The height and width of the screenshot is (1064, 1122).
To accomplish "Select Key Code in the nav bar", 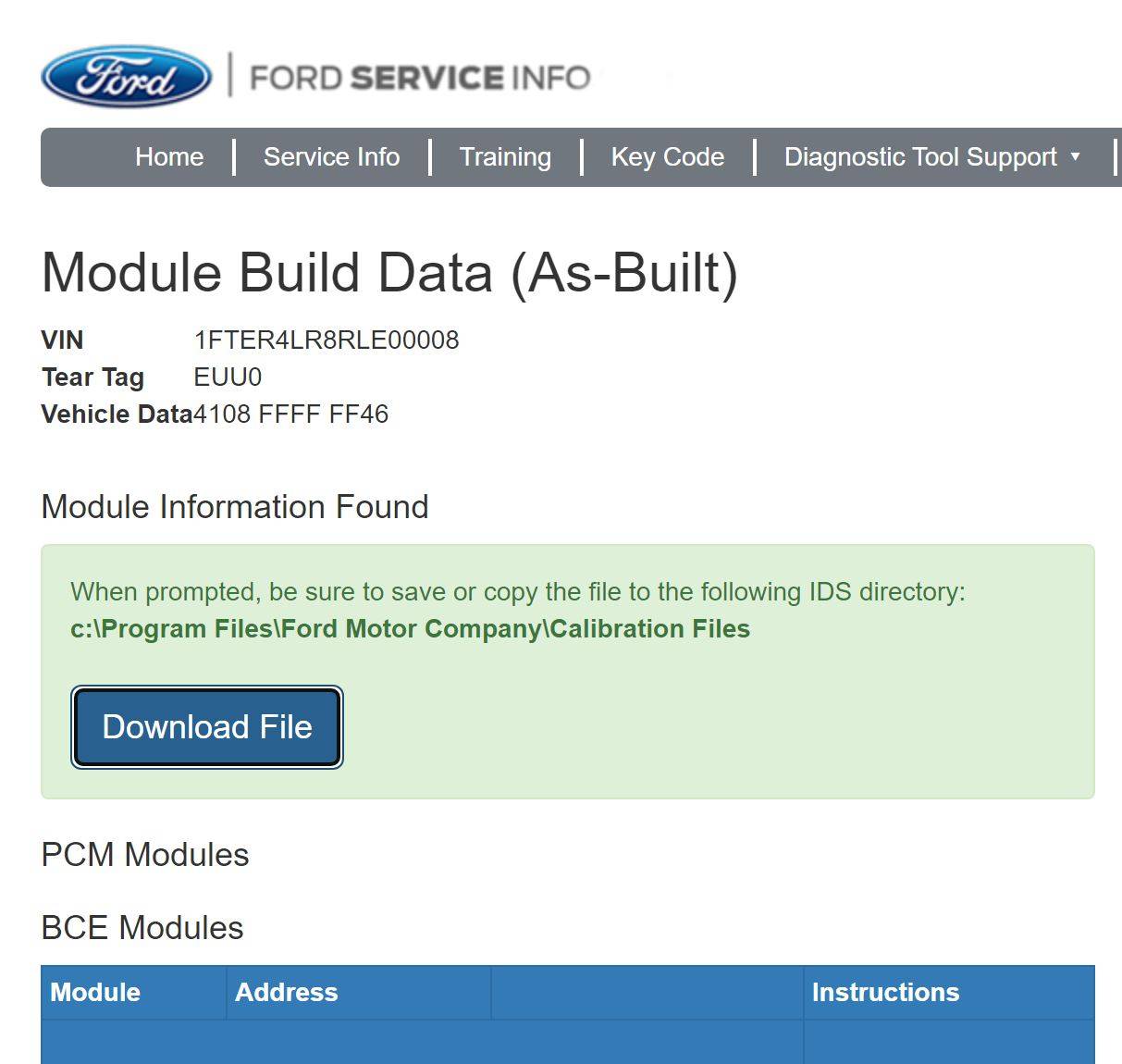I will (x=667, y=157).
